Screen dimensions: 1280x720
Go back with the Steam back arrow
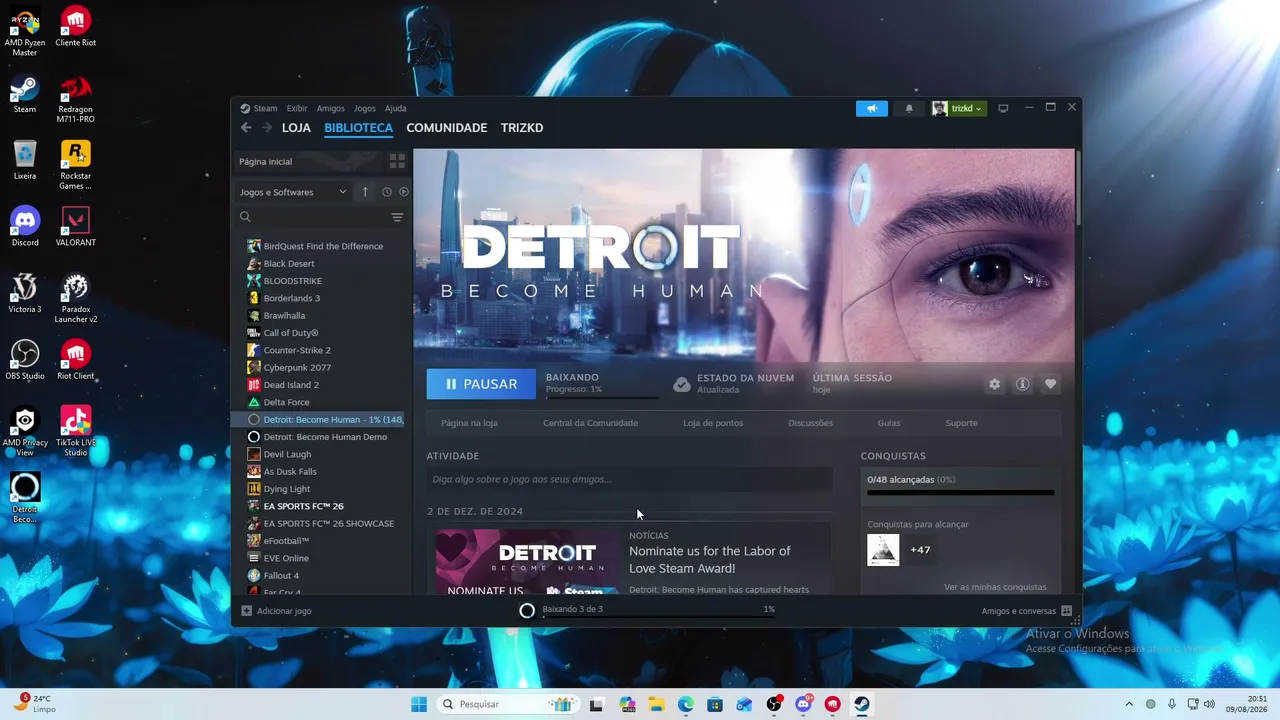click(246, 128)
